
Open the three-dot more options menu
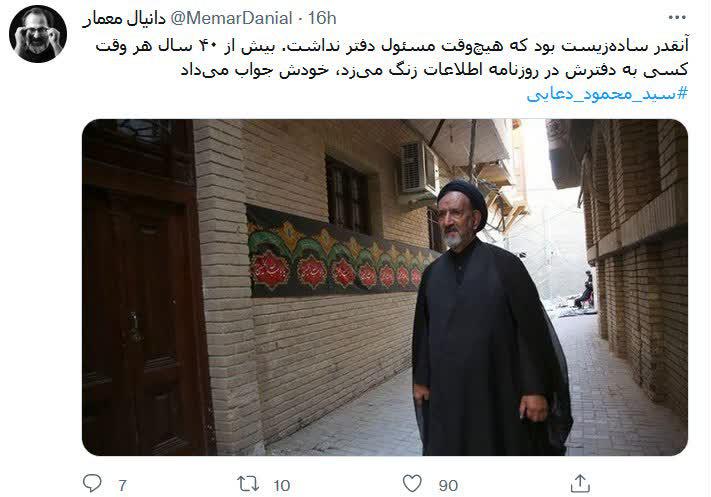(x=677, y=18)
